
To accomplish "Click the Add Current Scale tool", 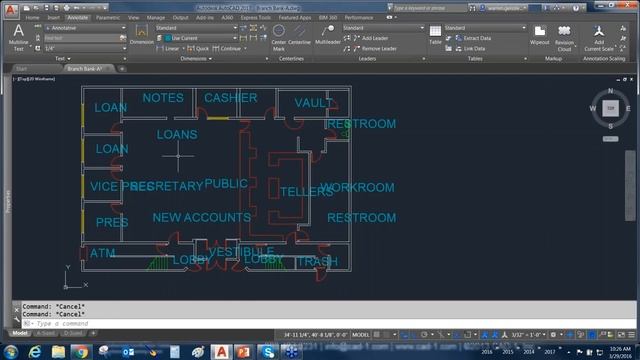I will click(x=599, y=38).
